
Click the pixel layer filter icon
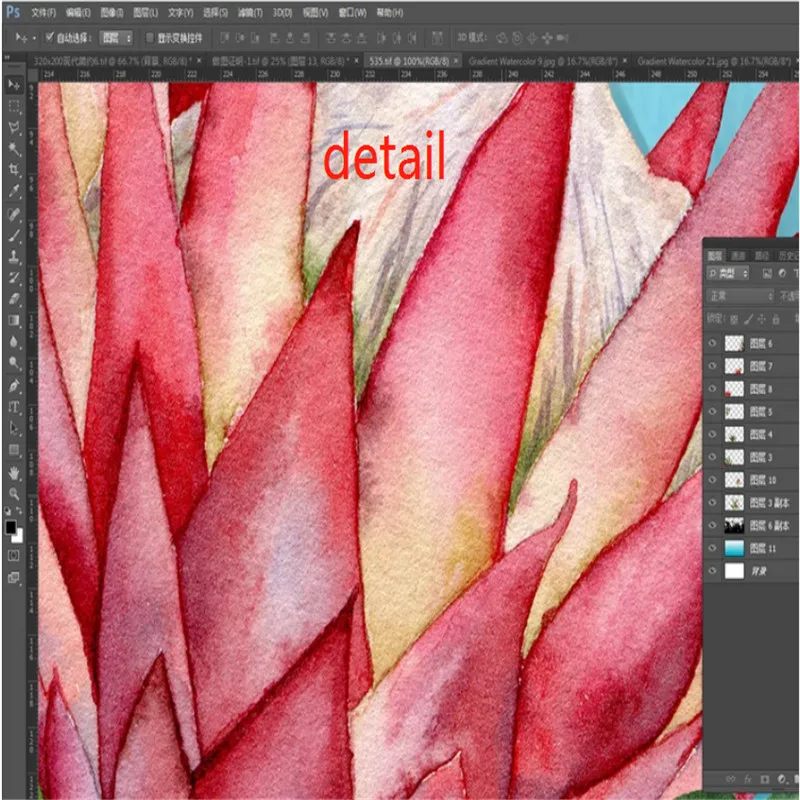pos(767,274)
